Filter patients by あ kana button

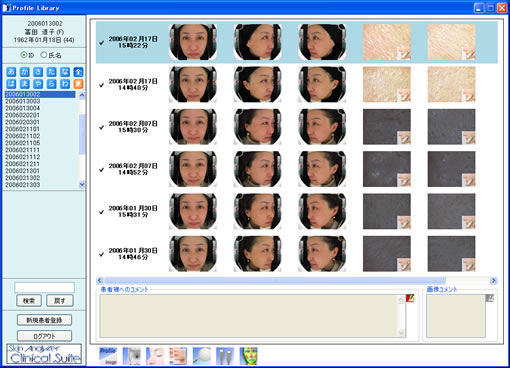point(11,72)
